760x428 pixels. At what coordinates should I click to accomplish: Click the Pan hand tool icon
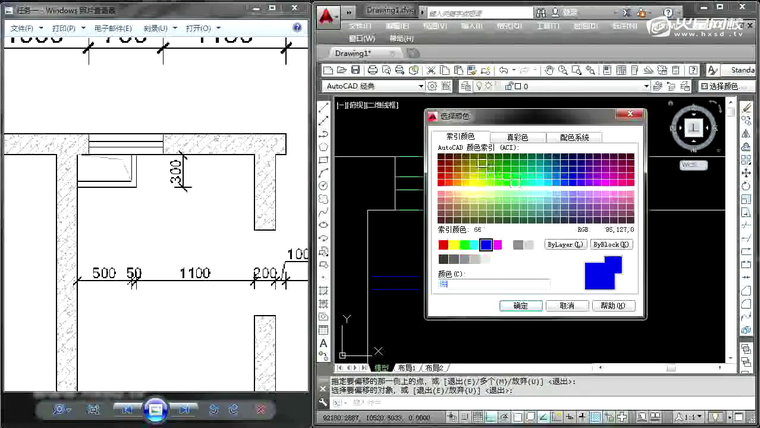[x=549, y=70]
